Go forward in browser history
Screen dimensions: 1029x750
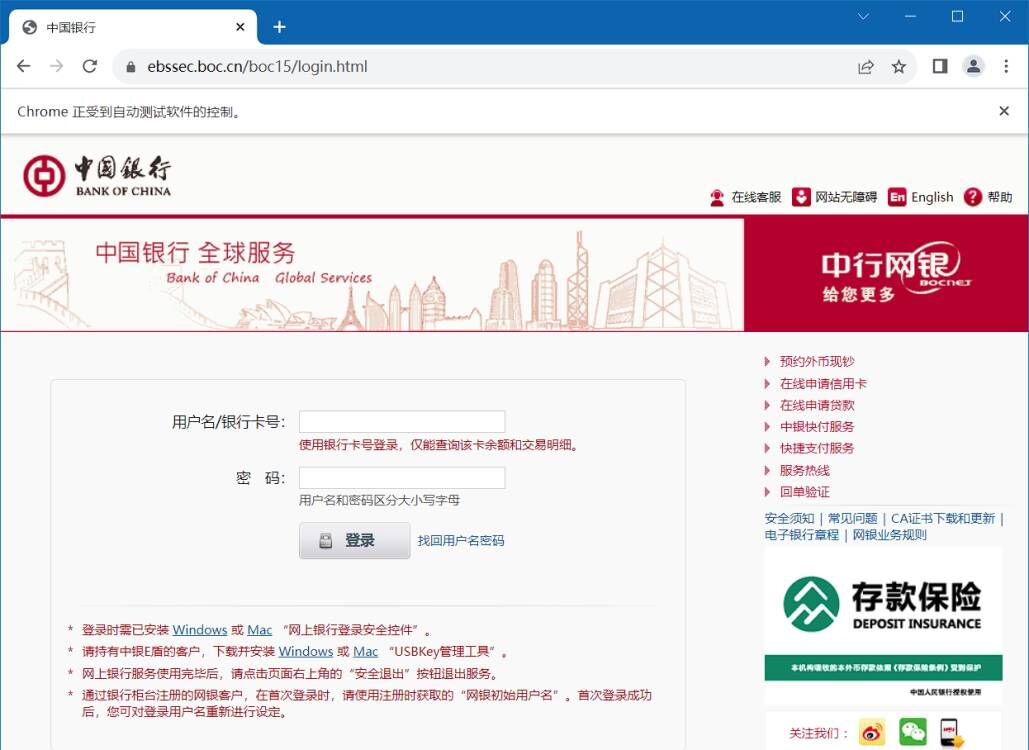(56, 66)
